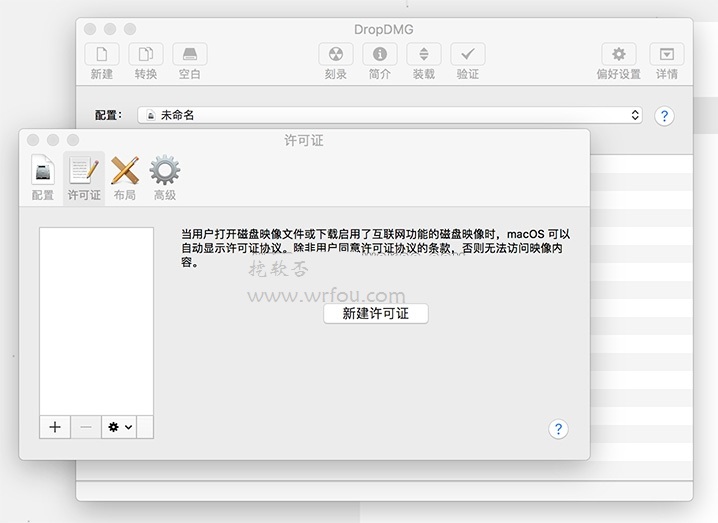The image size is (718, 523).
Task: Open the 未命名 configuration dropdown
Action: click(390, 115)
